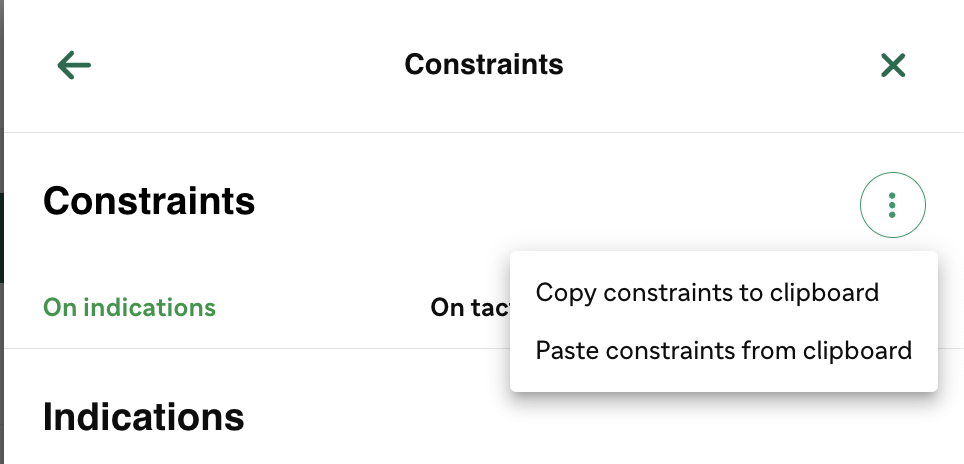Dismiss the dropdown via the kebab button

(892, 205)
